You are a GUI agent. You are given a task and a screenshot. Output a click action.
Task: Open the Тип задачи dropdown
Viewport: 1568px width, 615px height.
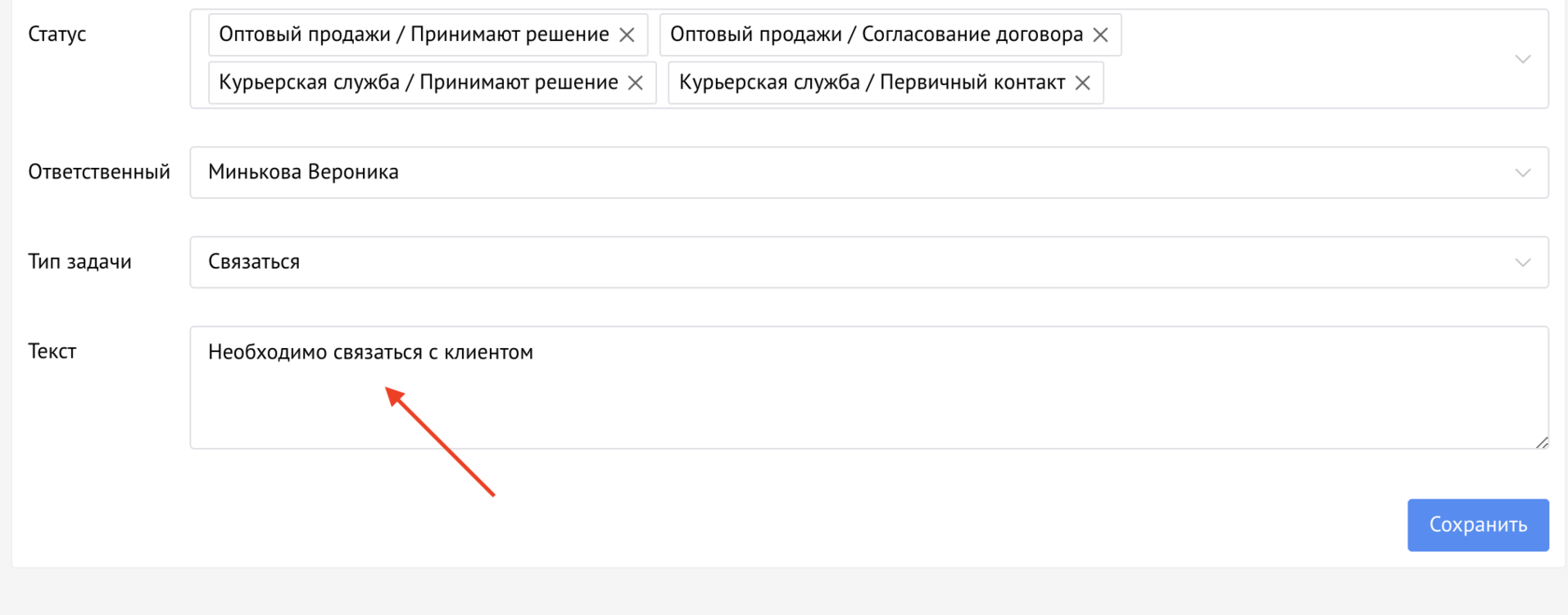pos(1523,262)
